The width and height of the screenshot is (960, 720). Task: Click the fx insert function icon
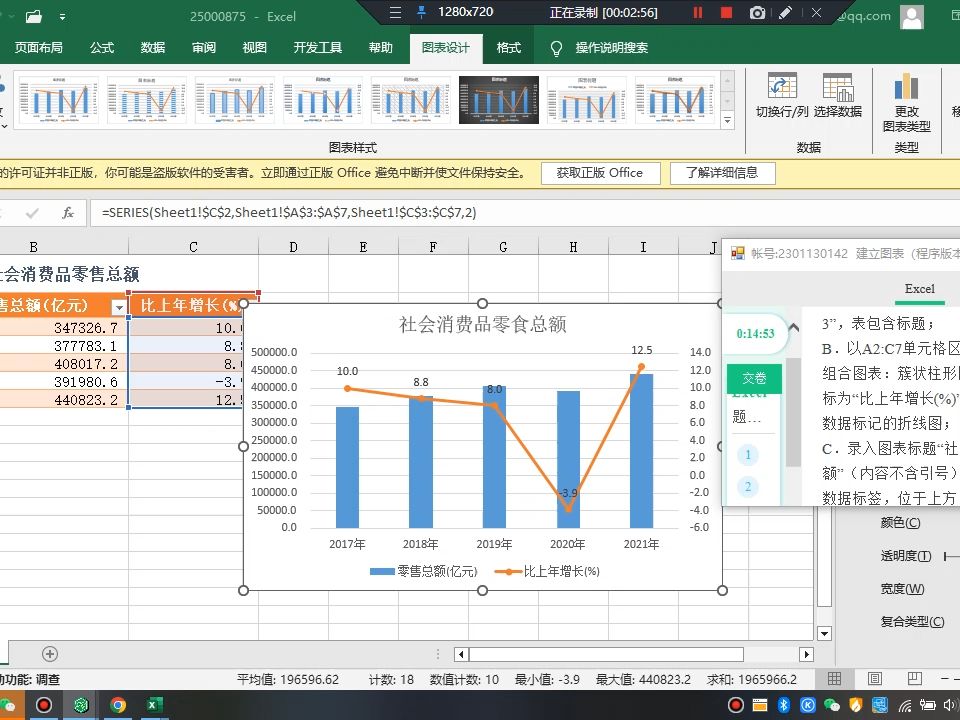[x=66, y=211]
